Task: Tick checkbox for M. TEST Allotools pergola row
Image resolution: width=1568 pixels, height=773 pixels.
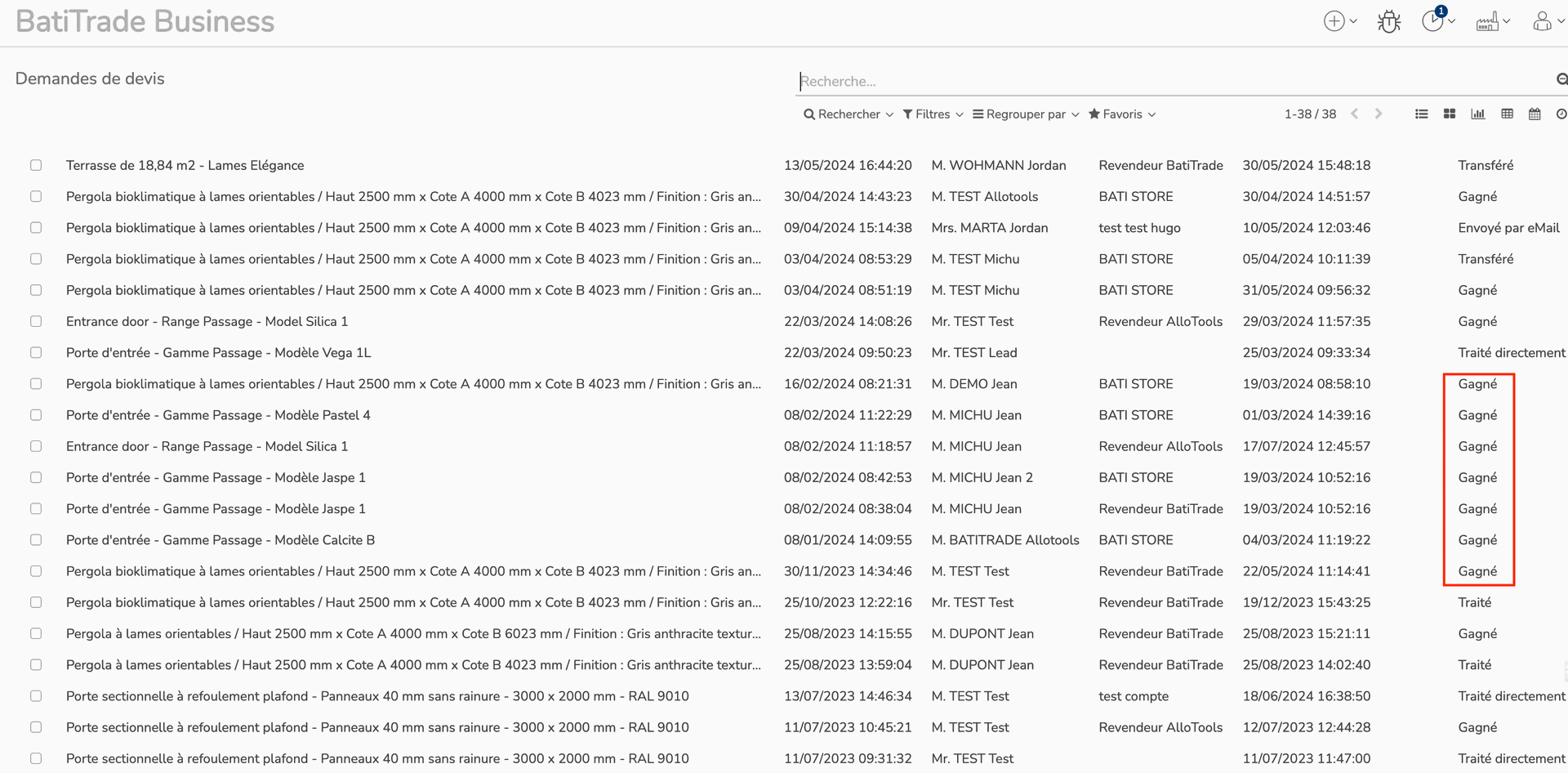Action: (36, 196)
